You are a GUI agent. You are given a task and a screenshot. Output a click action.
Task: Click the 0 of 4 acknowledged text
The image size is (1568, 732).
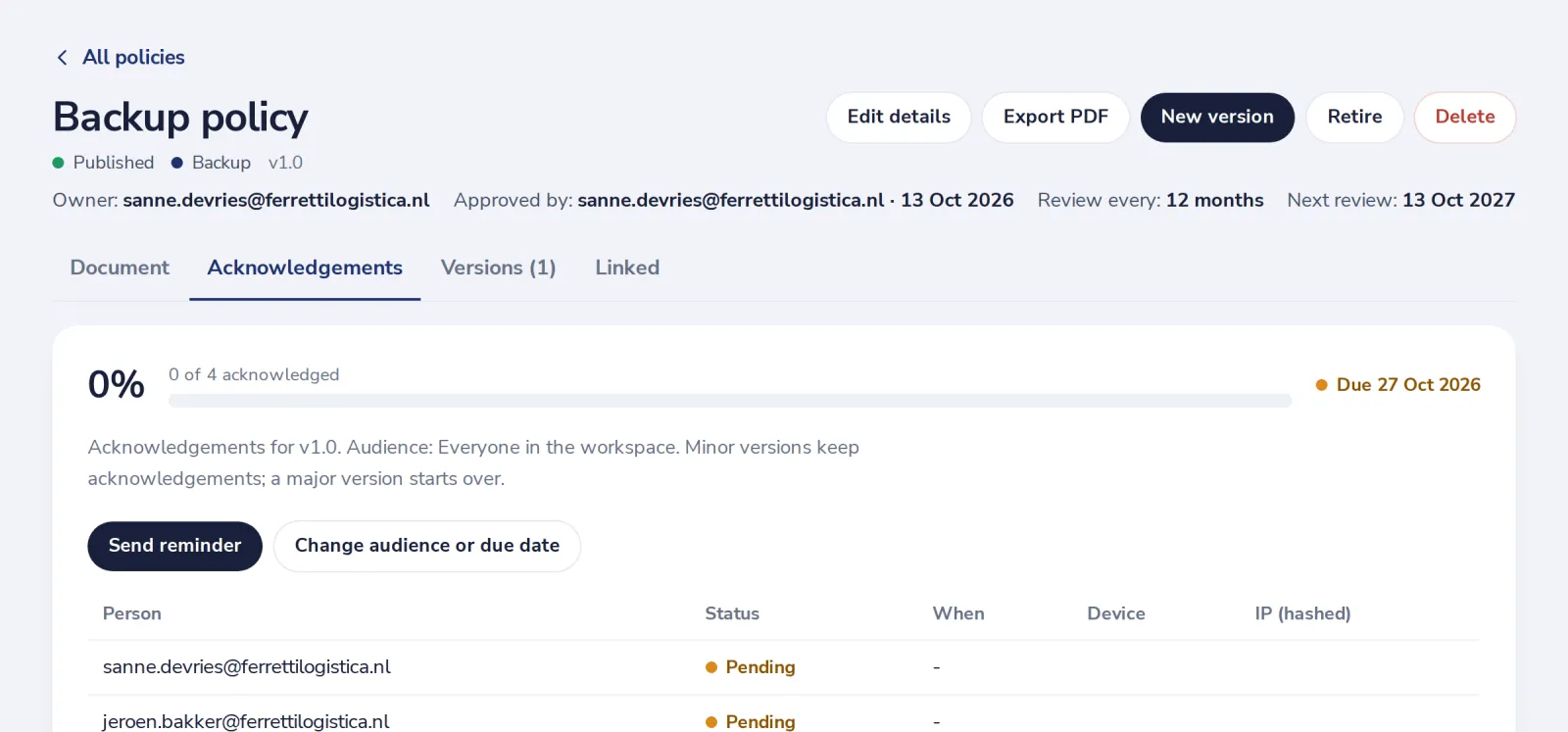coord(254,374)
